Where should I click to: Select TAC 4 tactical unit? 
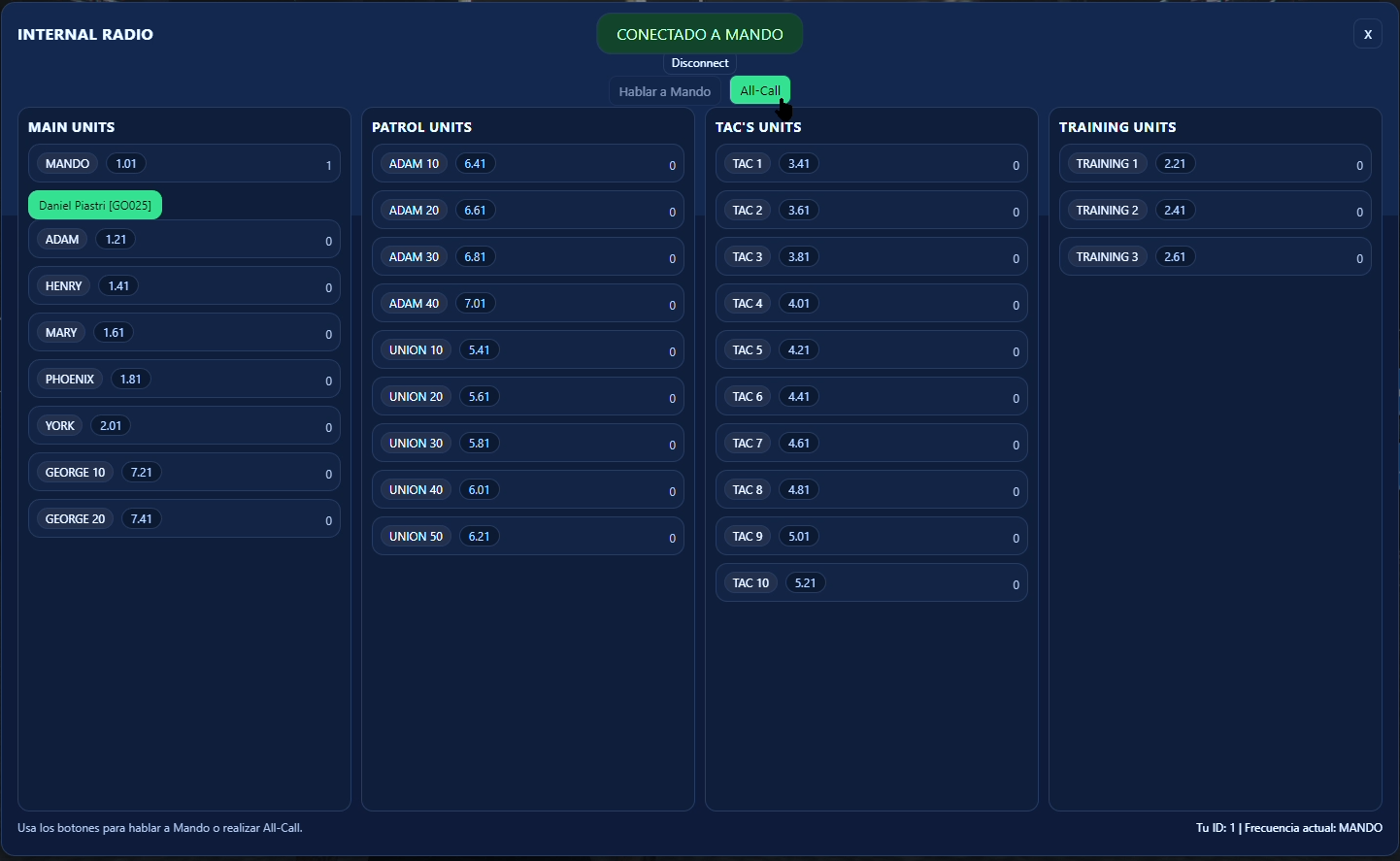coord(872,304)
